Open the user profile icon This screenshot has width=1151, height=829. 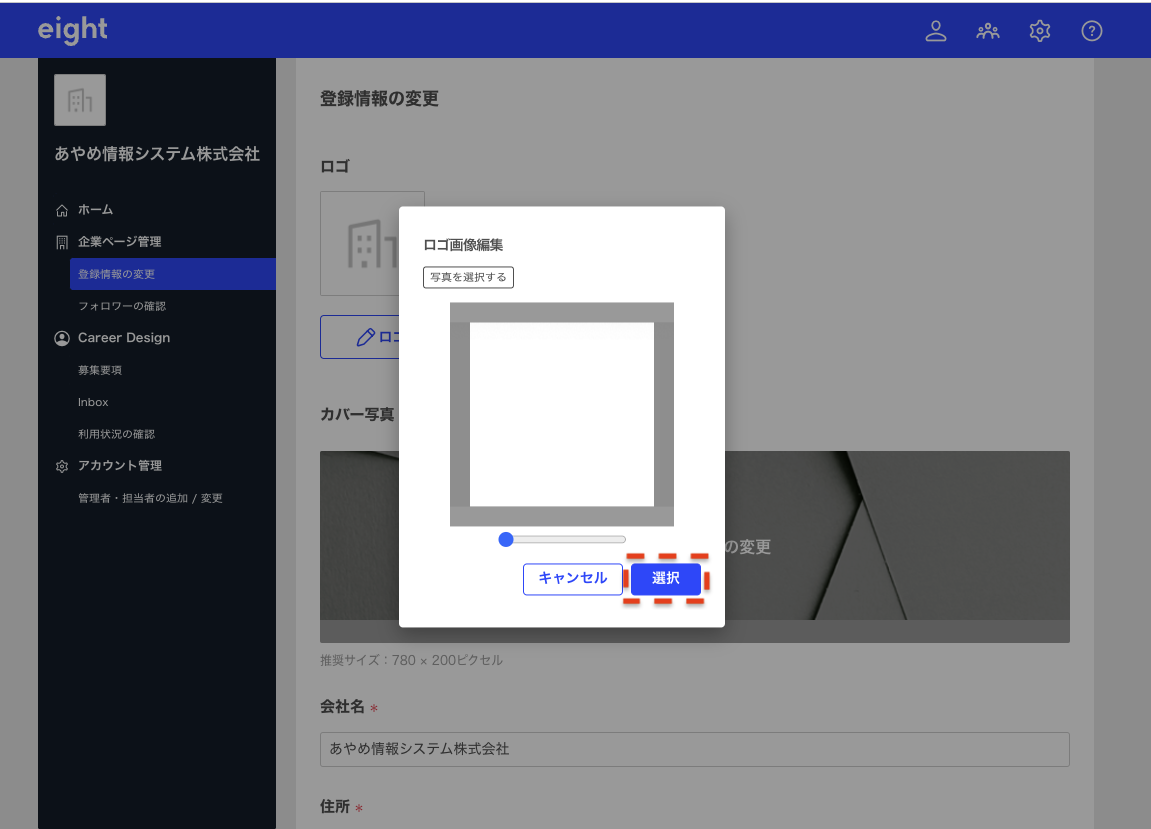[x=935, y=31]
